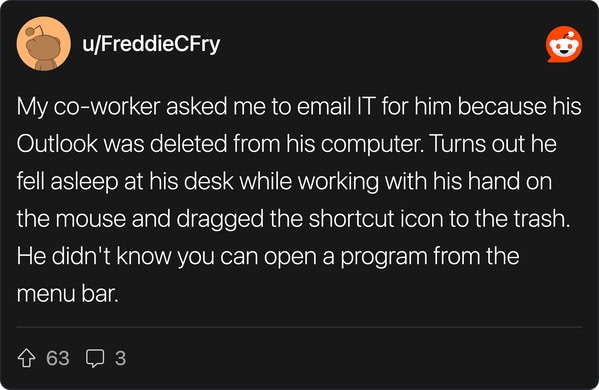Click the phrase "My co-worker" in the post
Screen dimensions: 599x390
coord(88,107)
